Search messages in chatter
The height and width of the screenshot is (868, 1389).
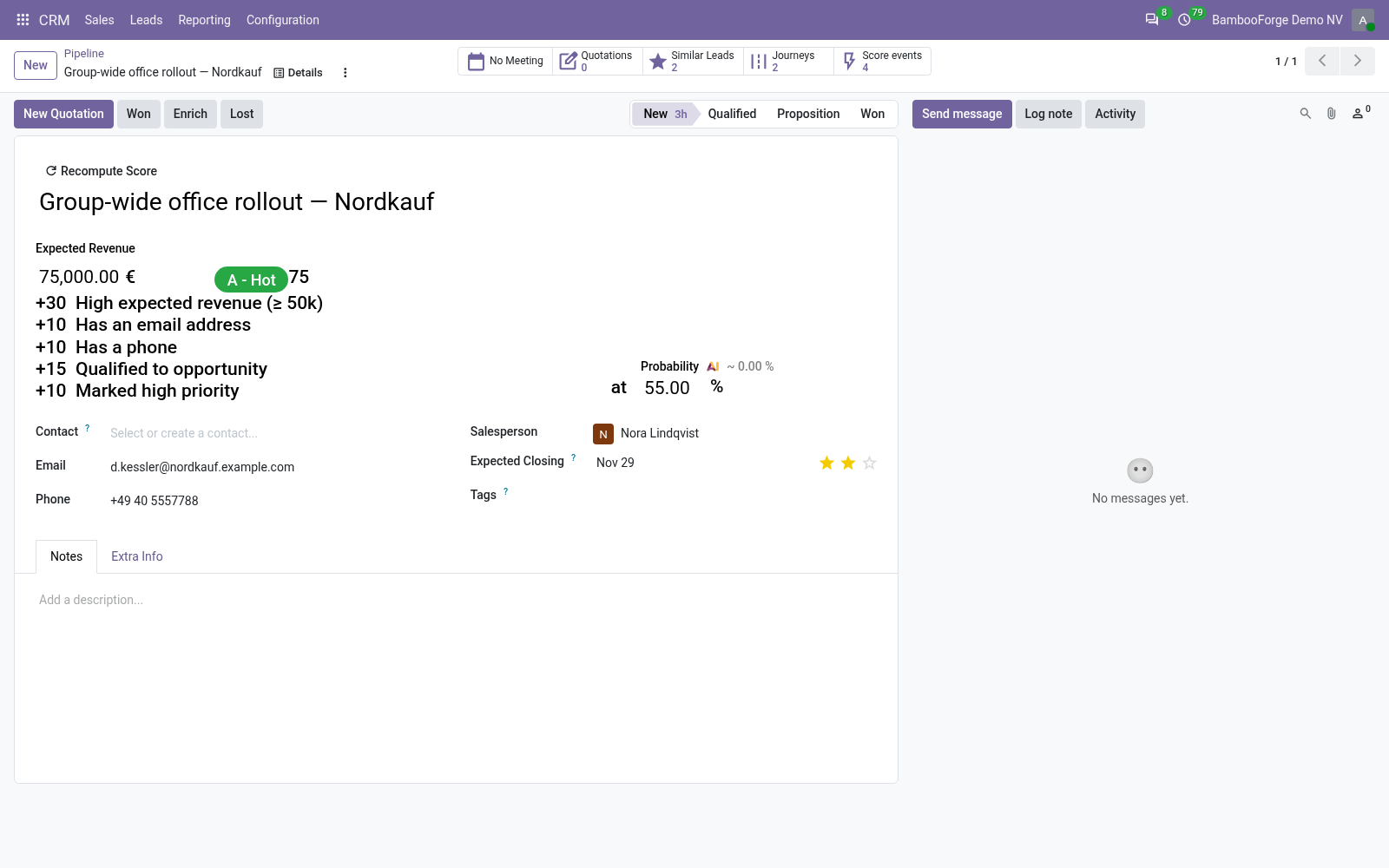pos(1305,114)
